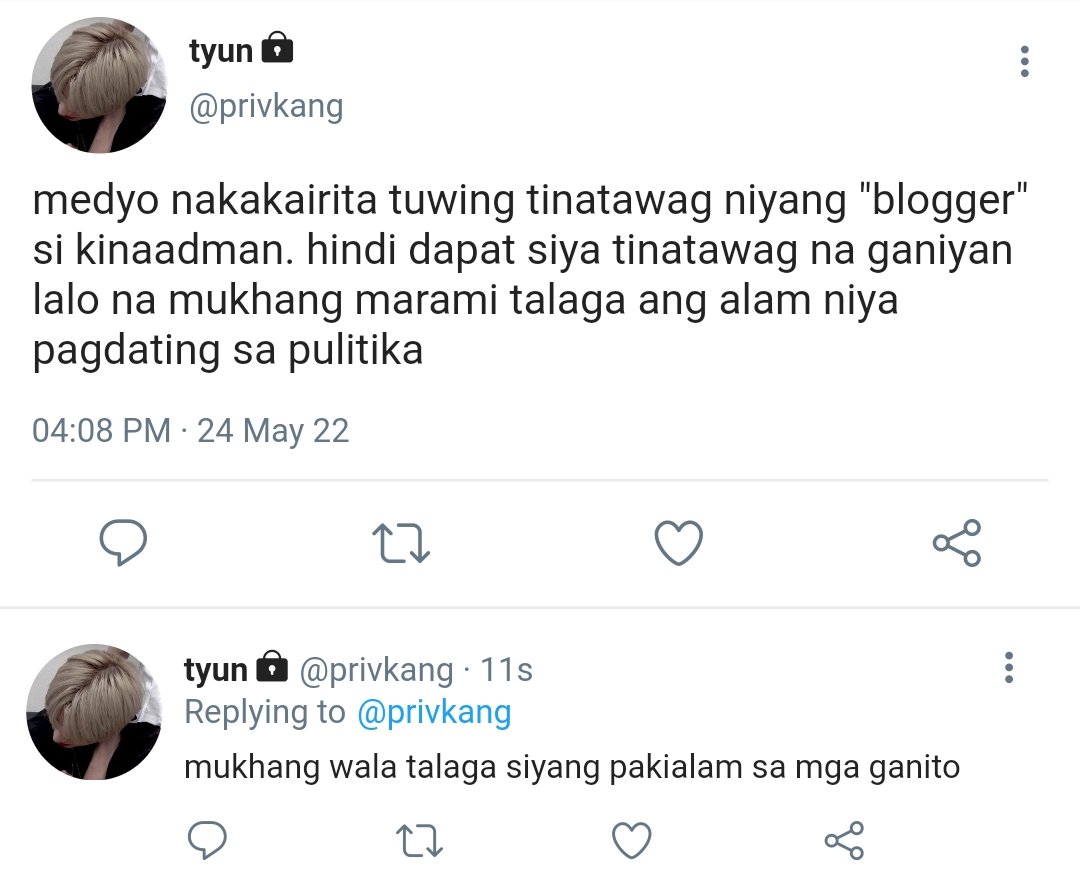Select the main tweet text body
The height and width of the screenshot is (882, 1080).
530,275
